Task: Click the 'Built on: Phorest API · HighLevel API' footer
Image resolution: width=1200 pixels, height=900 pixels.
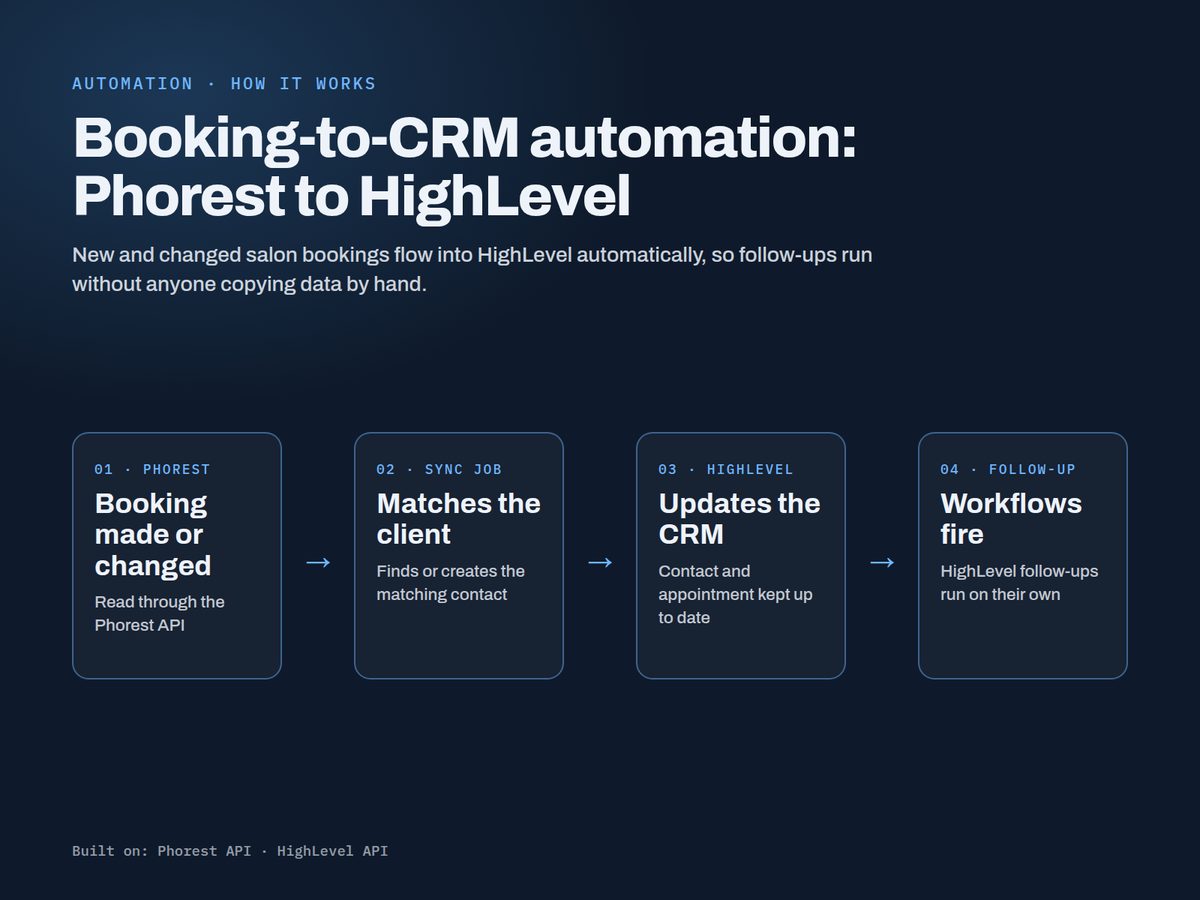Action: (230, 851)
